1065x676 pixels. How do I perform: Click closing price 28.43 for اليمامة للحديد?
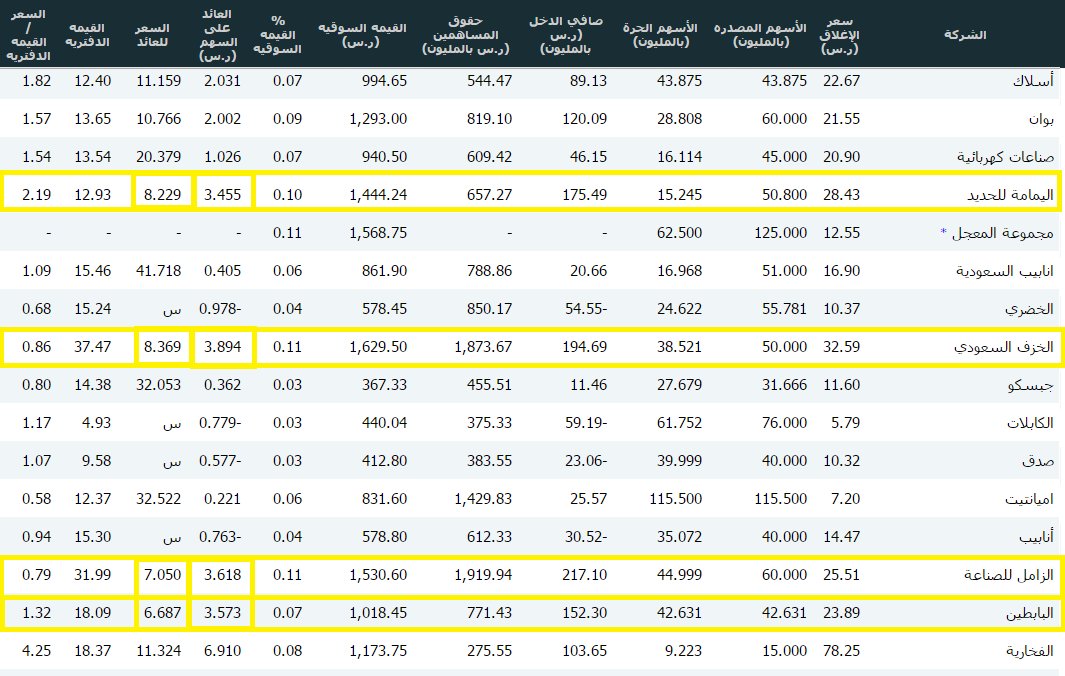842,195
